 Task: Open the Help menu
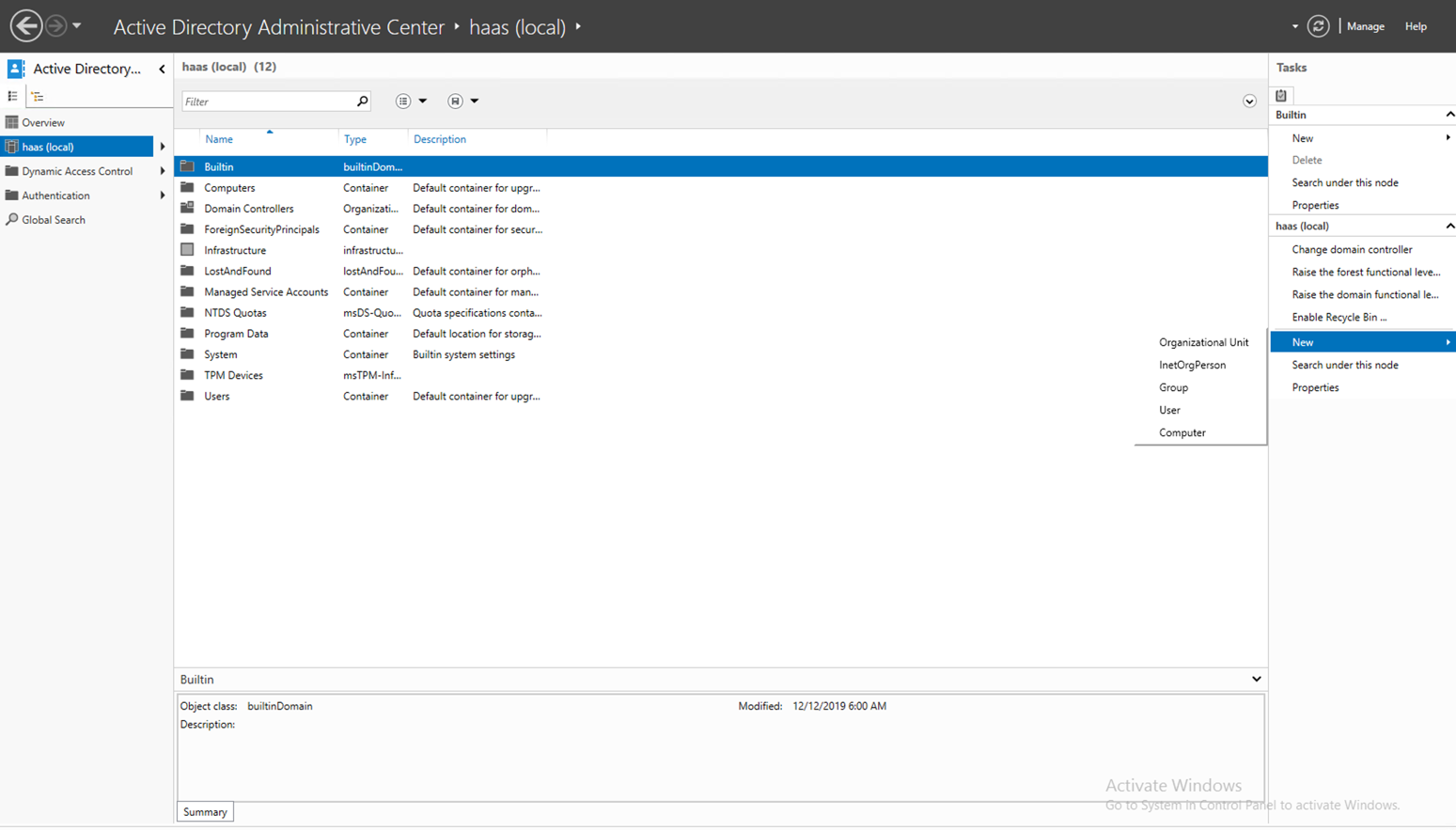pos(1416,26)
